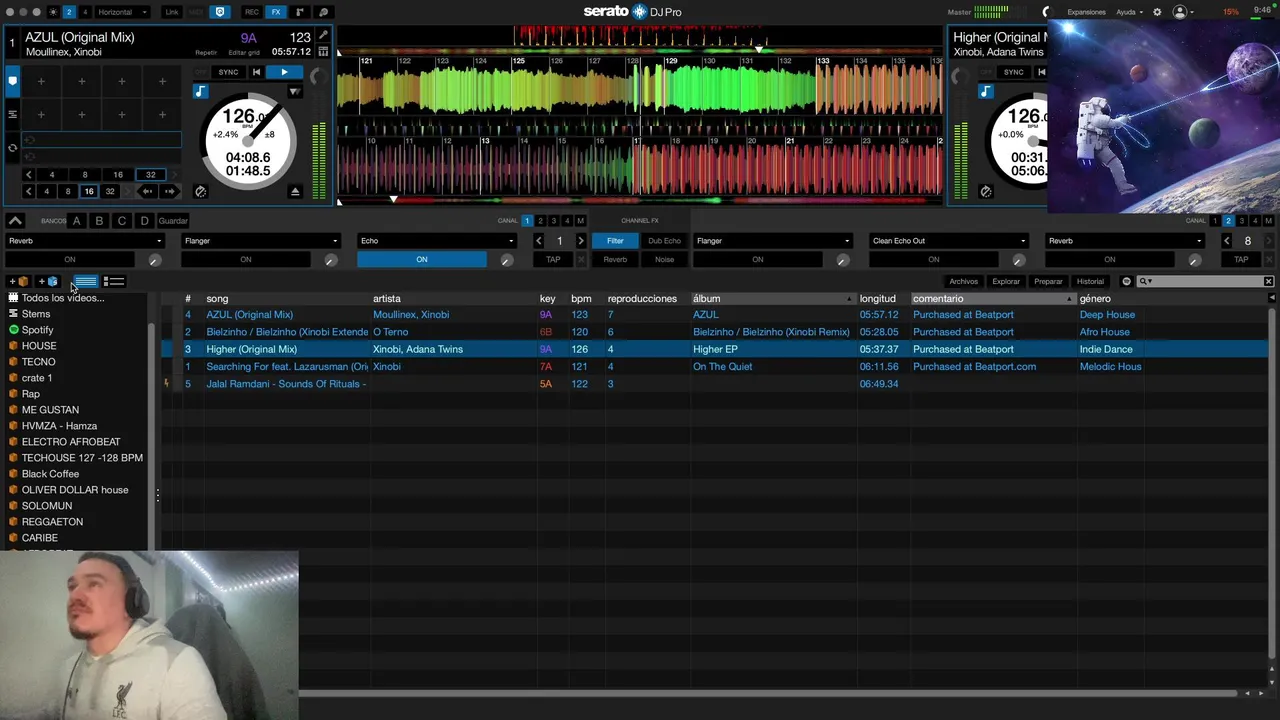Click Editar grid on deck 1
Screen dimensions: 1280x720
(244, 52)
